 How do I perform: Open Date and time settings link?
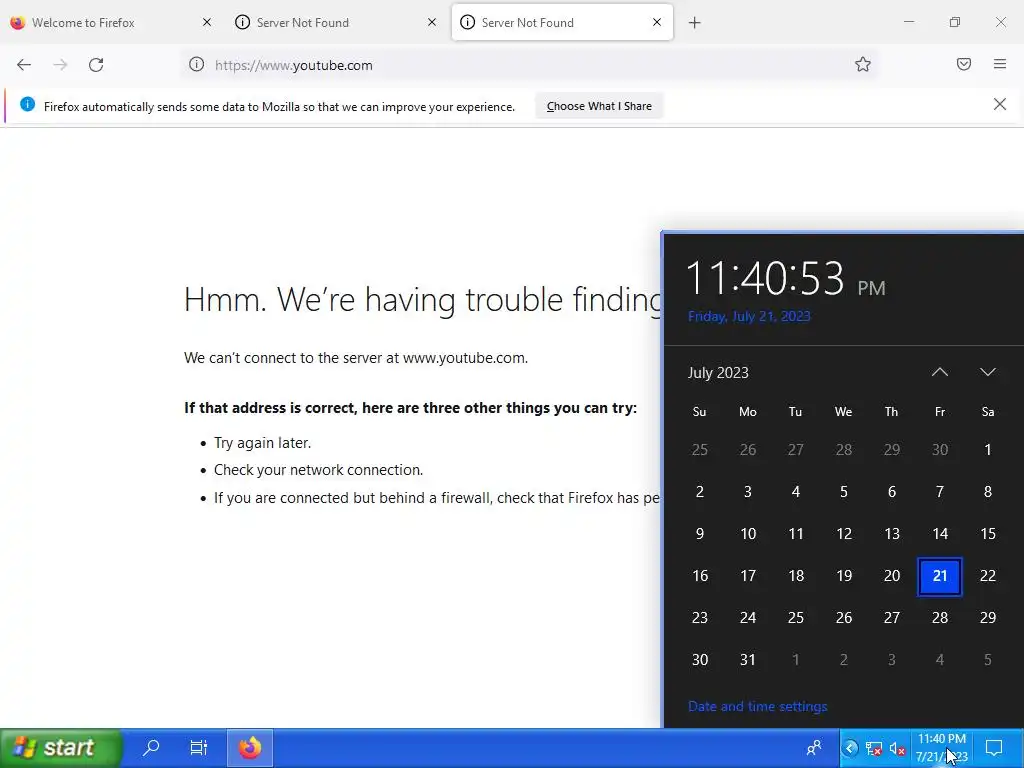[x=758, y=706]
